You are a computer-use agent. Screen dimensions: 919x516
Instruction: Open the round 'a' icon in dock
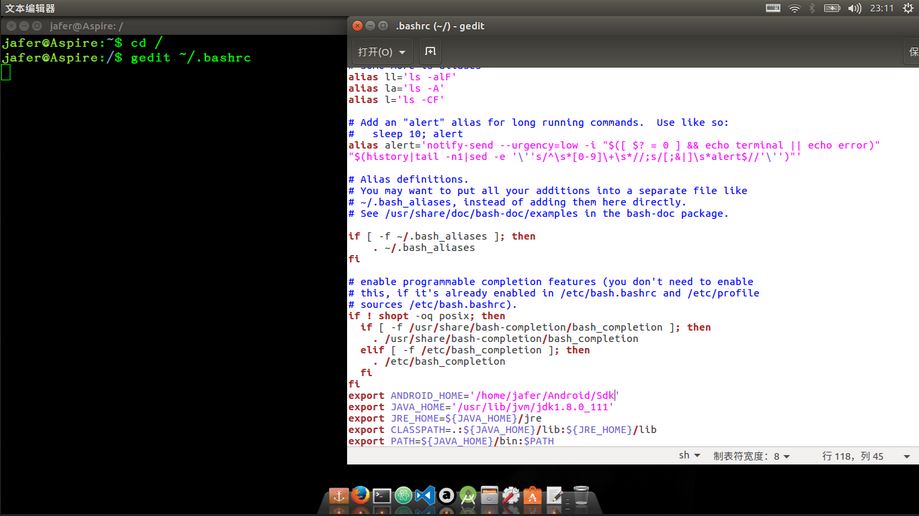click(x=447, y=496)
